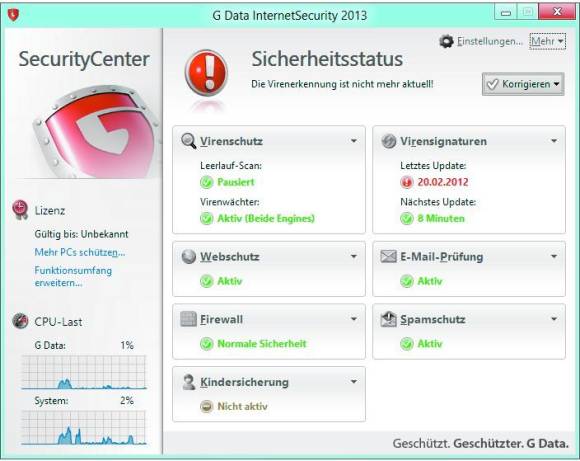Click the Gültig bis: Unbekannt text
Viewport: 580px width, 461px height.
point(81,234)
